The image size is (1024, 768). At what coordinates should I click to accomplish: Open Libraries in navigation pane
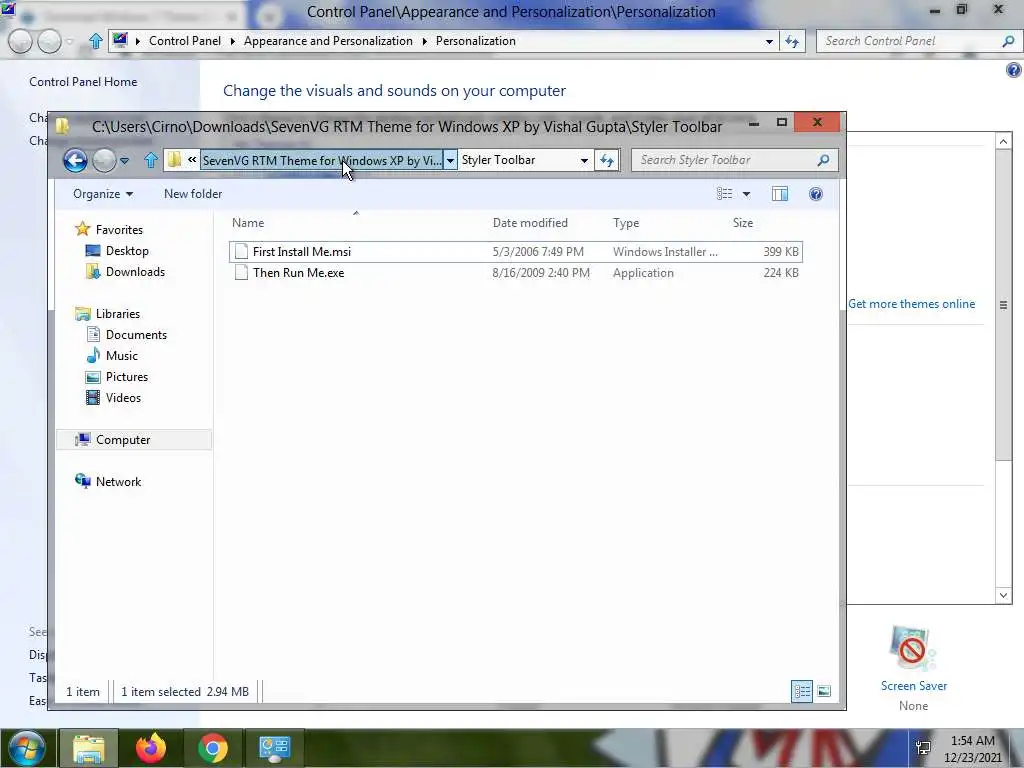[118, 313]
